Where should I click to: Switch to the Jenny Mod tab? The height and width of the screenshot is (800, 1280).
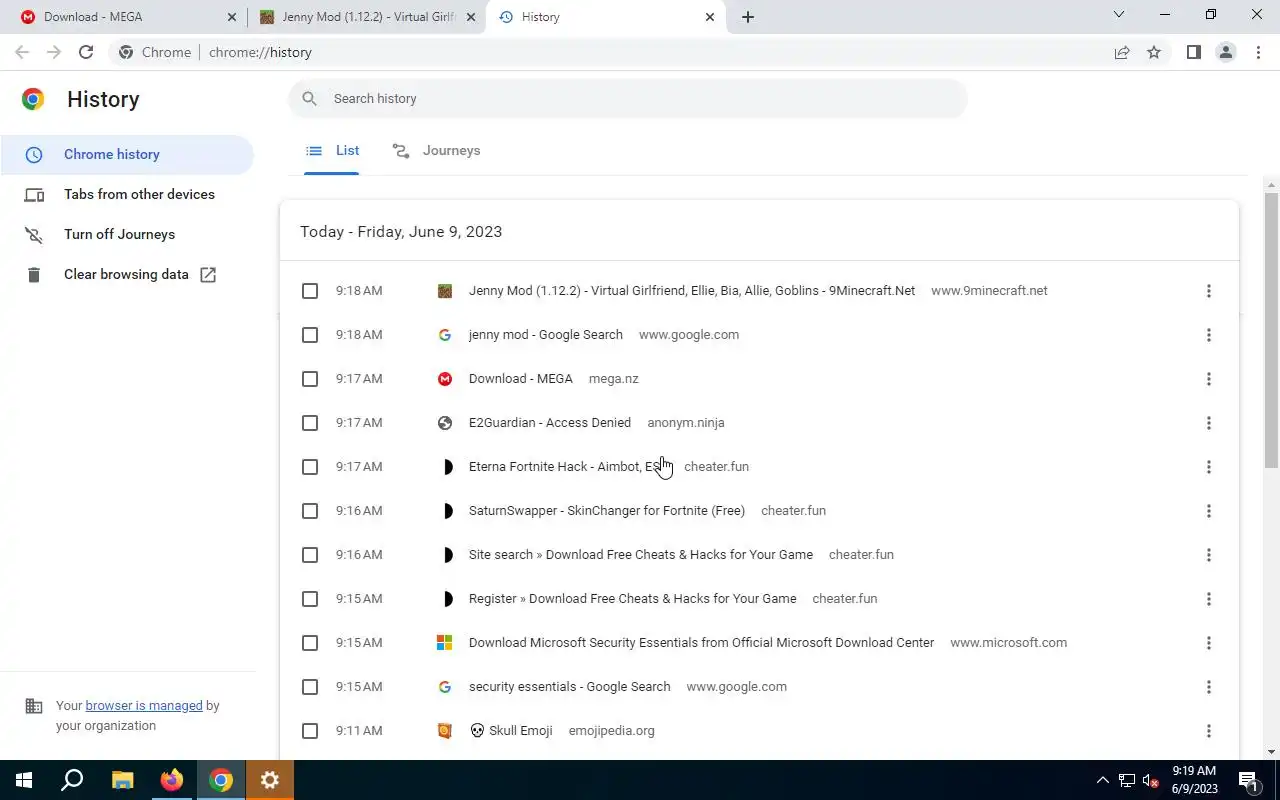(x=368, y=17)
